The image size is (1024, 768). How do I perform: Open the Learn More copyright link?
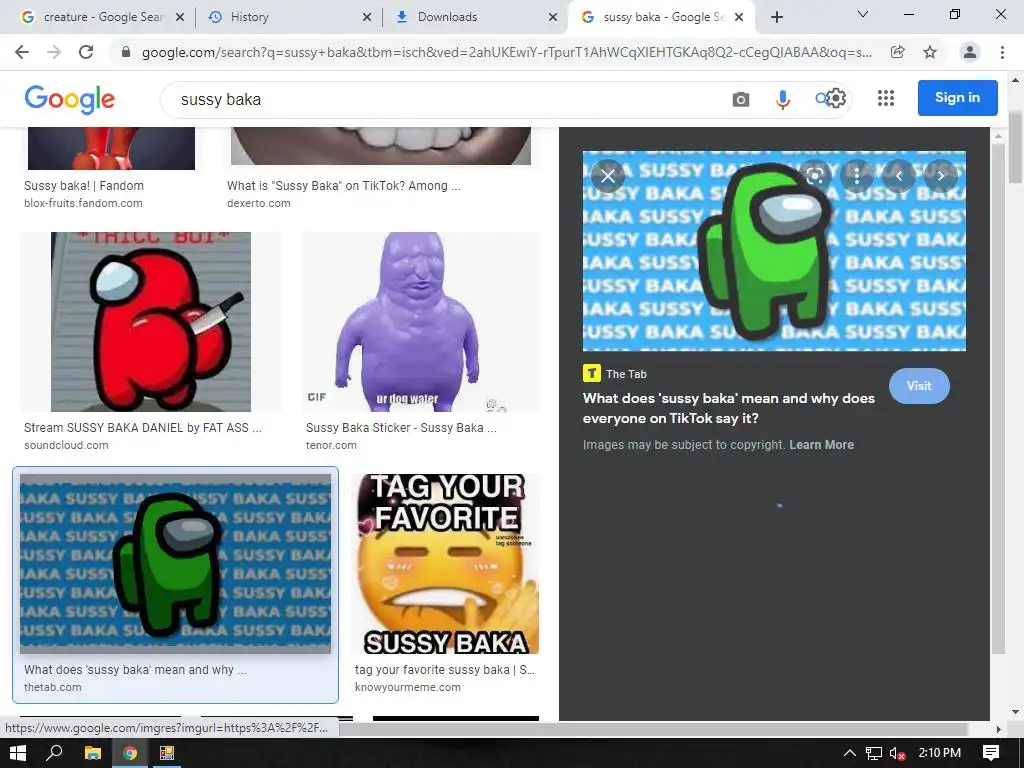pos(821,445)
